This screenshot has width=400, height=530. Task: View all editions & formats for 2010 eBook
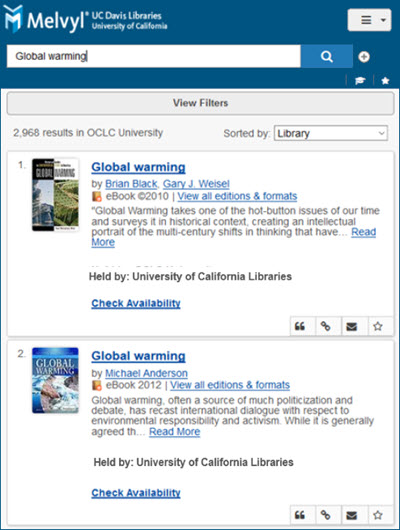(x=237, y=196)
